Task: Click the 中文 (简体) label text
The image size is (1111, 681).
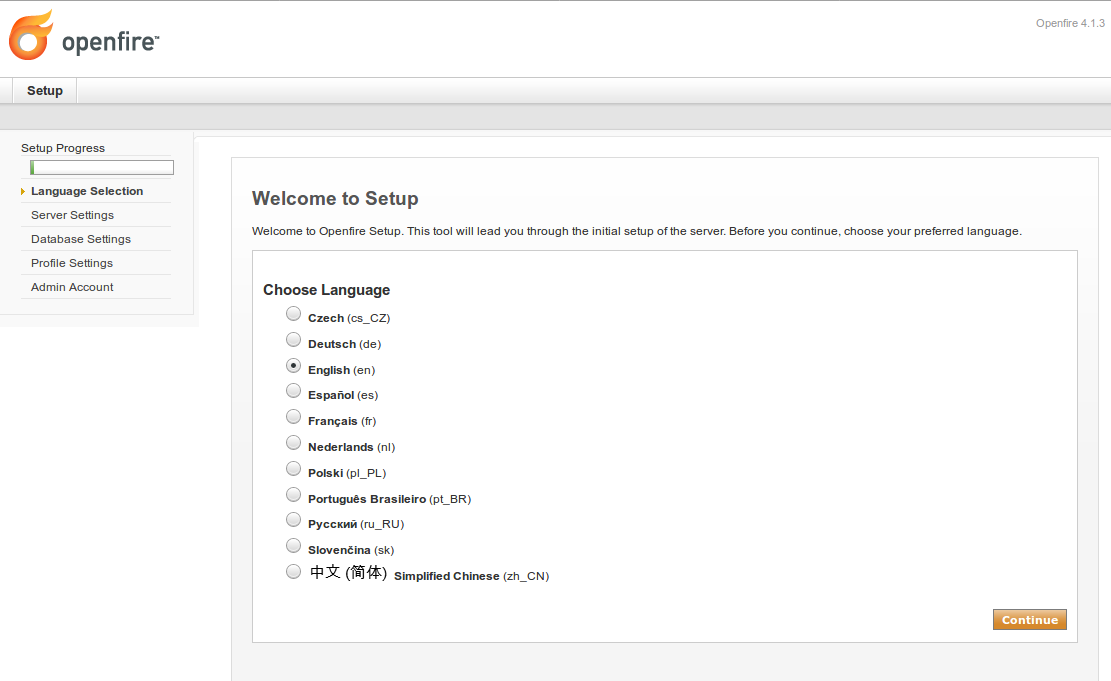Action: [349, 573]
